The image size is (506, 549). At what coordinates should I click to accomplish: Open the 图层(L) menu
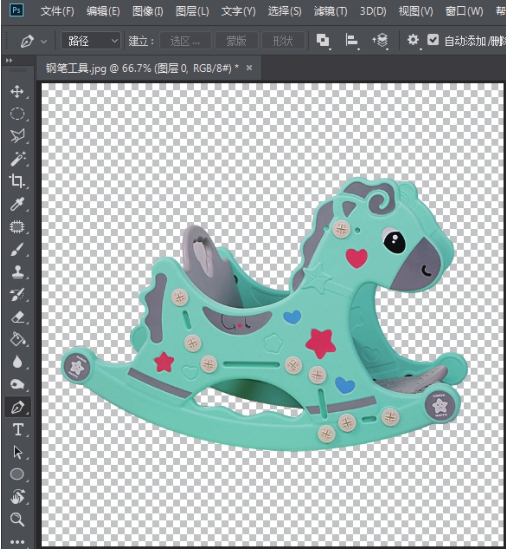[x=192, y=12]
